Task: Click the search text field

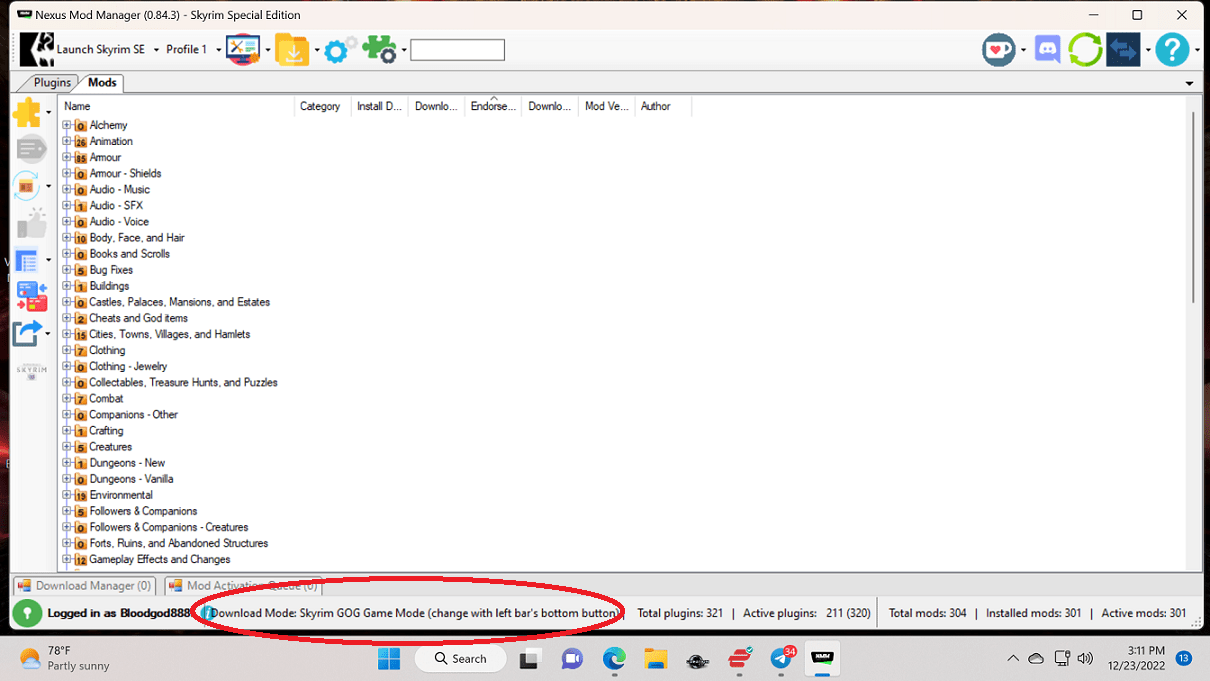Action: pyautogui.click(x=457, y=49)
